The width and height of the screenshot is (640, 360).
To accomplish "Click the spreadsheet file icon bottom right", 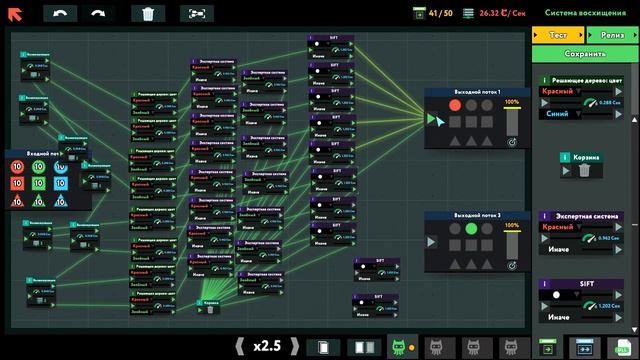I will point(622,347).
